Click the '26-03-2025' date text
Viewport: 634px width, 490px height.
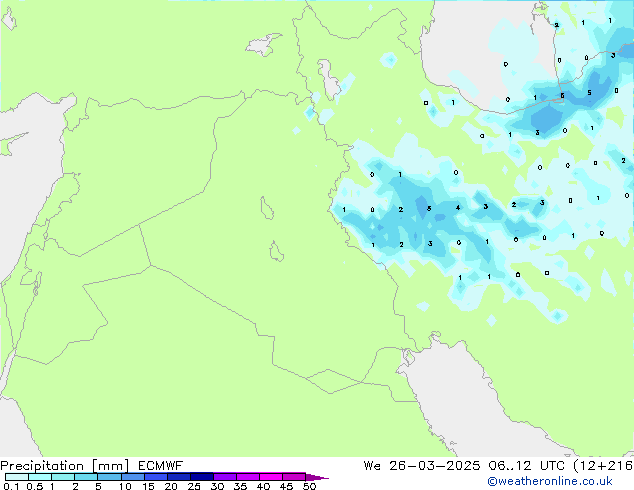coord(435,466)
